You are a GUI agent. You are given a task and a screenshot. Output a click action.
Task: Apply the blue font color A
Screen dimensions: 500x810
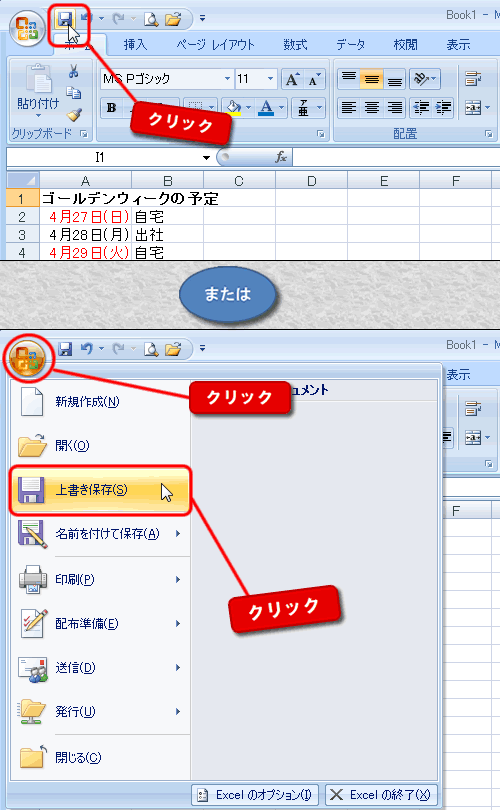tap(267, 108)
